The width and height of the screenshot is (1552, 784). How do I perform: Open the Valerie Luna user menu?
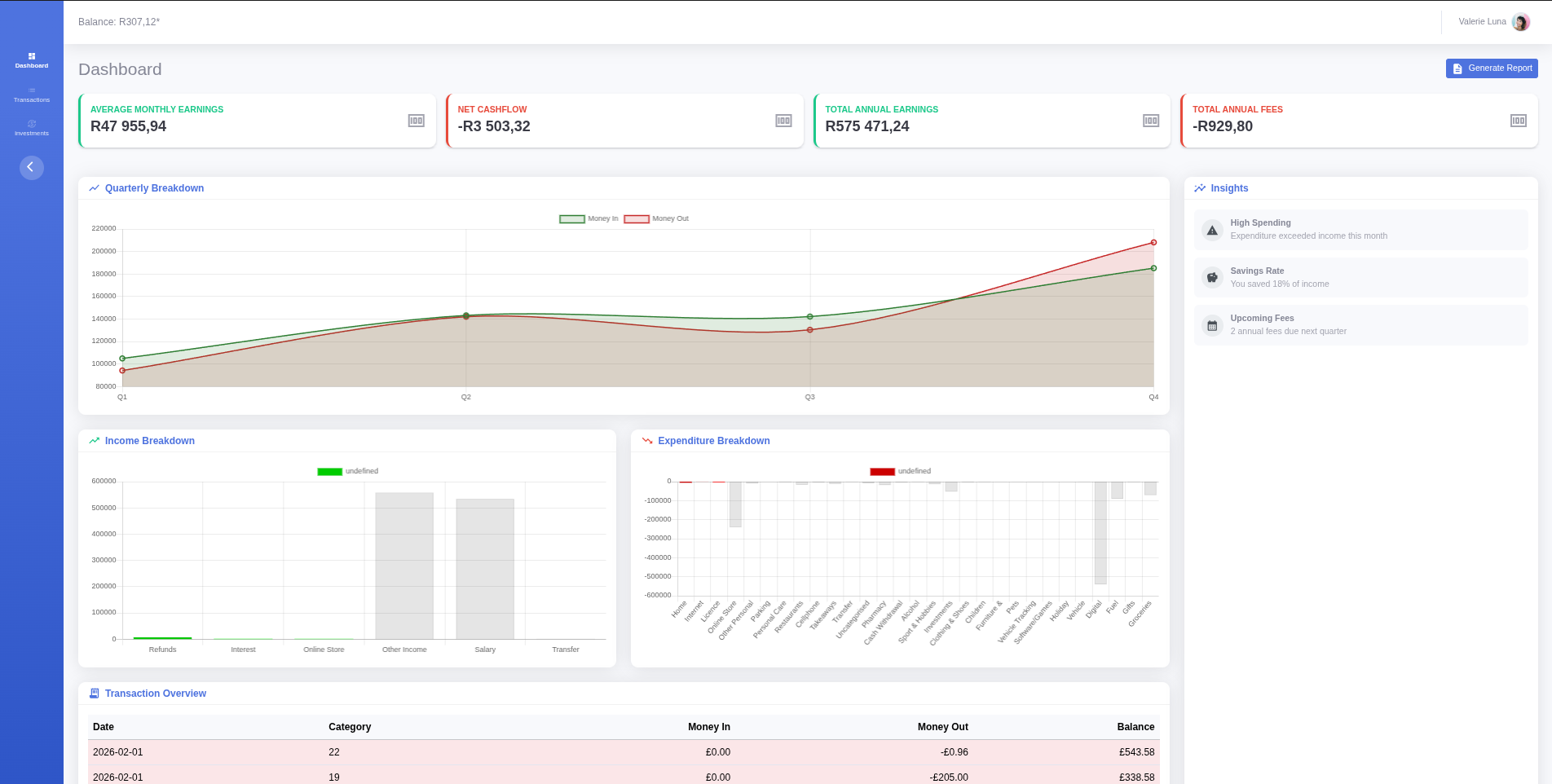pos(1482,22)
